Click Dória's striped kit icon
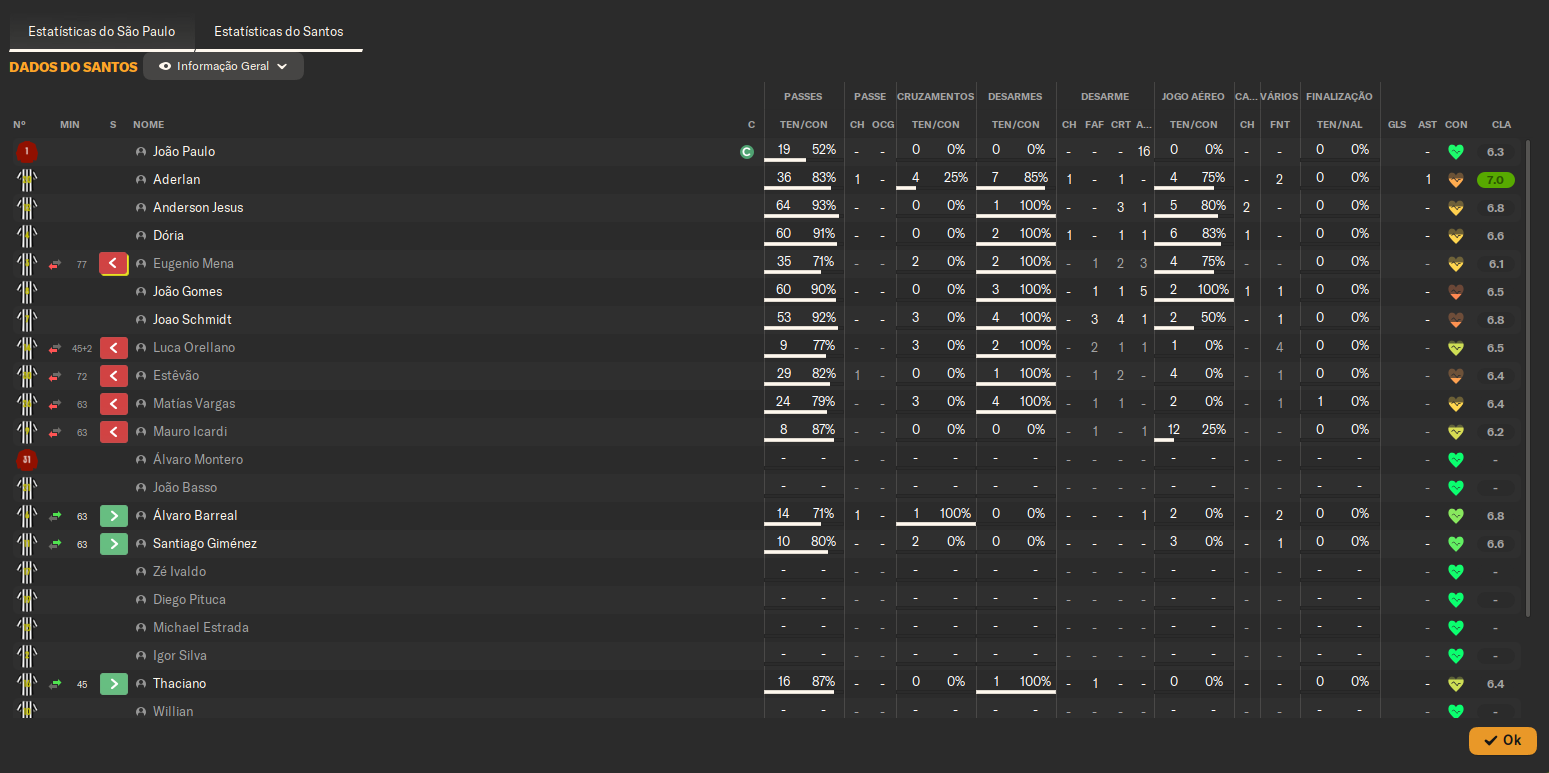Image resolution: width=1549 pixels, height=773 pixels. tap(26, 236)
